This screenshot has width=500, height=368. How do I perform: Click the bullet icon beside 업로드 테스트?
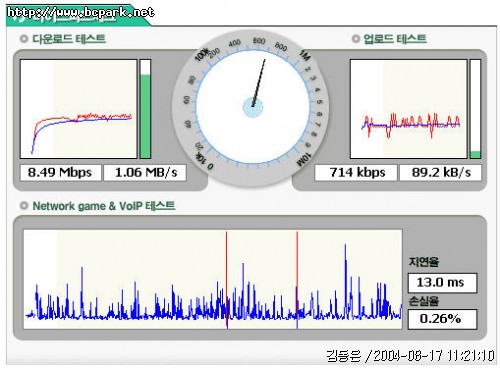pos(356,39)
